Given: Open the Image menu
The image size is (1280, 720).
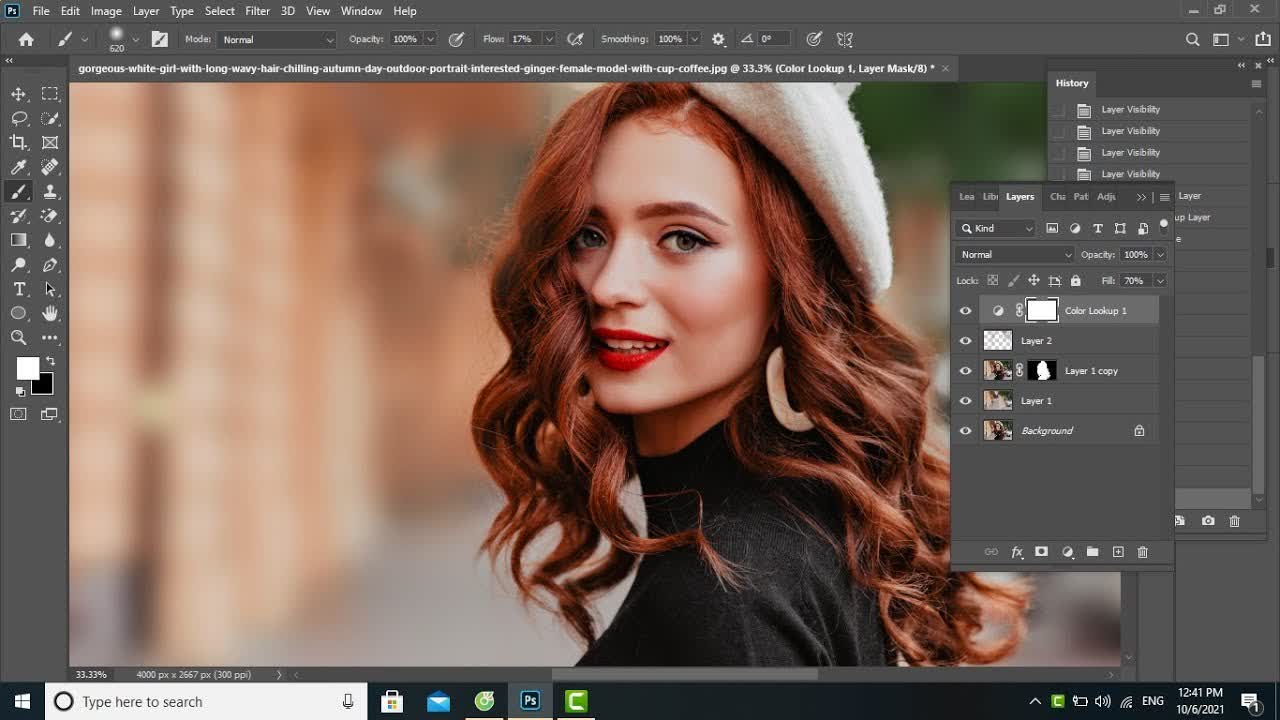Looking at the screenshot, I should tap(106, 11).
